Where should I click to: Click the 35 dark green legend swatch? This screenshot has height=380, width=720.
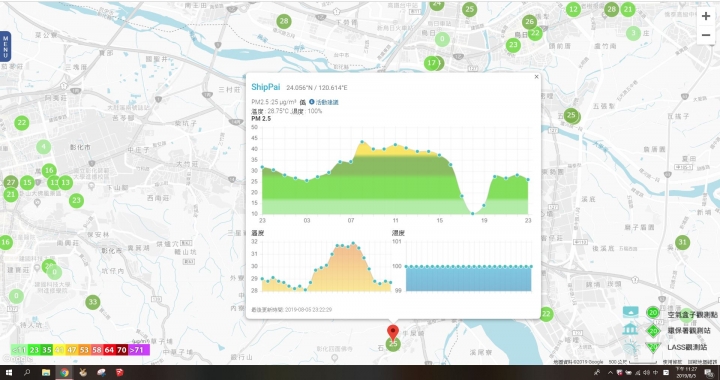pyautogui.click(x=47, y=350)
